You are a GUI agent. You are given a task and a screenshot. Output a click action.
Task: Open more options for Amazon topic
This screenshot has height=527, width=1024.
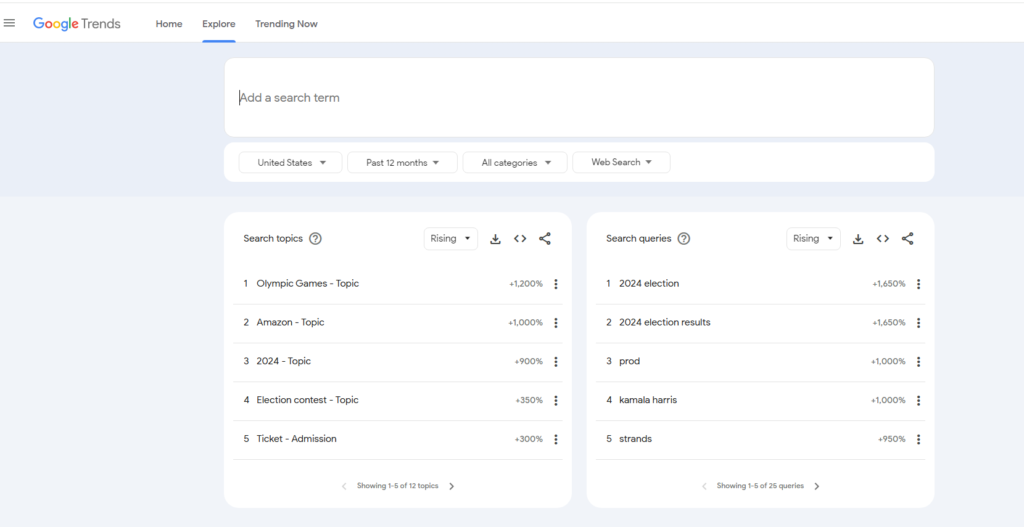point(556,323)
